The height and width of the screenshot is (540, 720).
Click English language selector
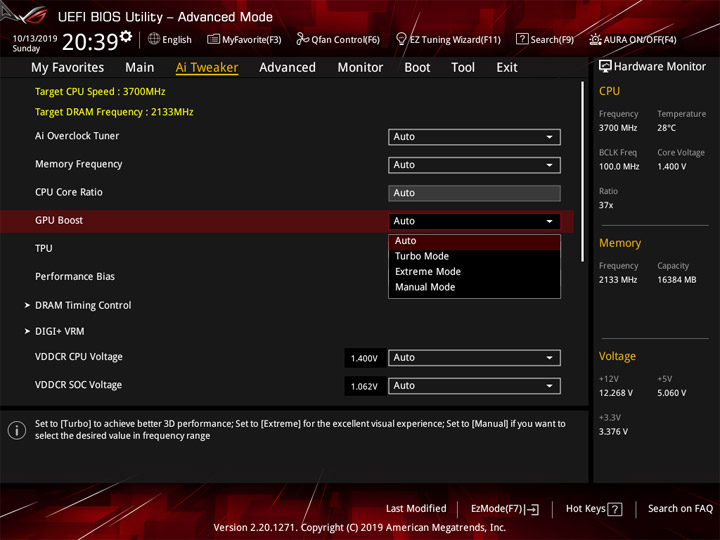(177, 39)
